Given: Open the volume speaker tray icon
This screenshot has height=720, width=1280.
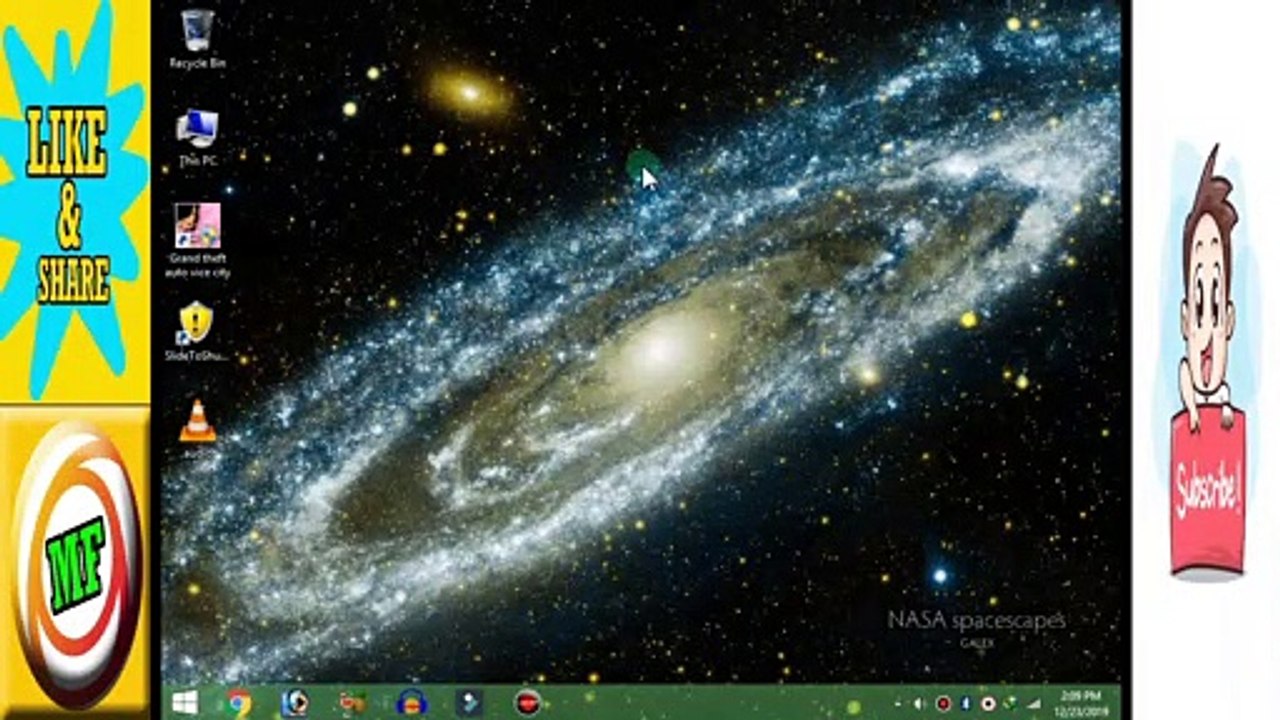Looking at the screenshot, I should click(x=918, y=704).
